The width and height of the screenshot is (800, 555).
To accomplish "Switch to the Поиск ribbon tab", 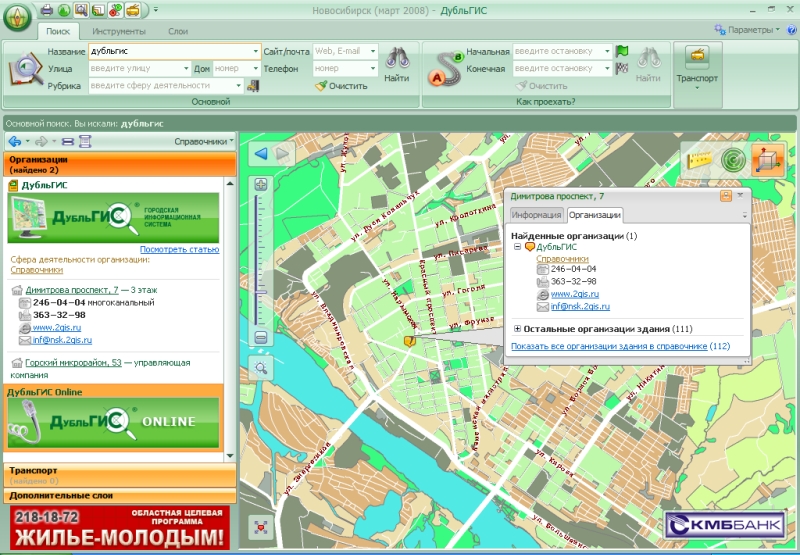I will click(58, 31).
